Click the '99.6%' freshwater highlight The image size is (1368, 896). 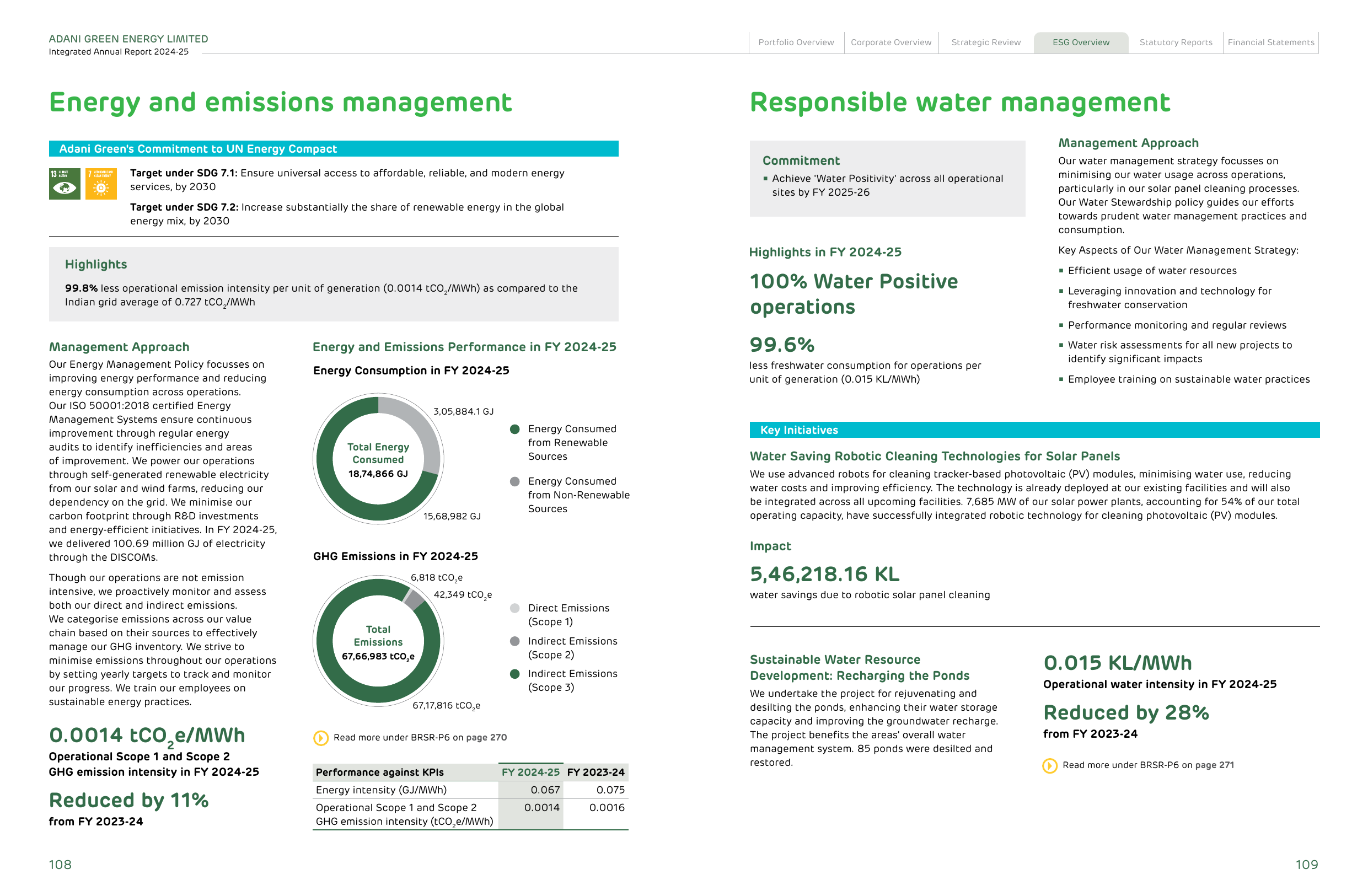[x=782, y=345]
